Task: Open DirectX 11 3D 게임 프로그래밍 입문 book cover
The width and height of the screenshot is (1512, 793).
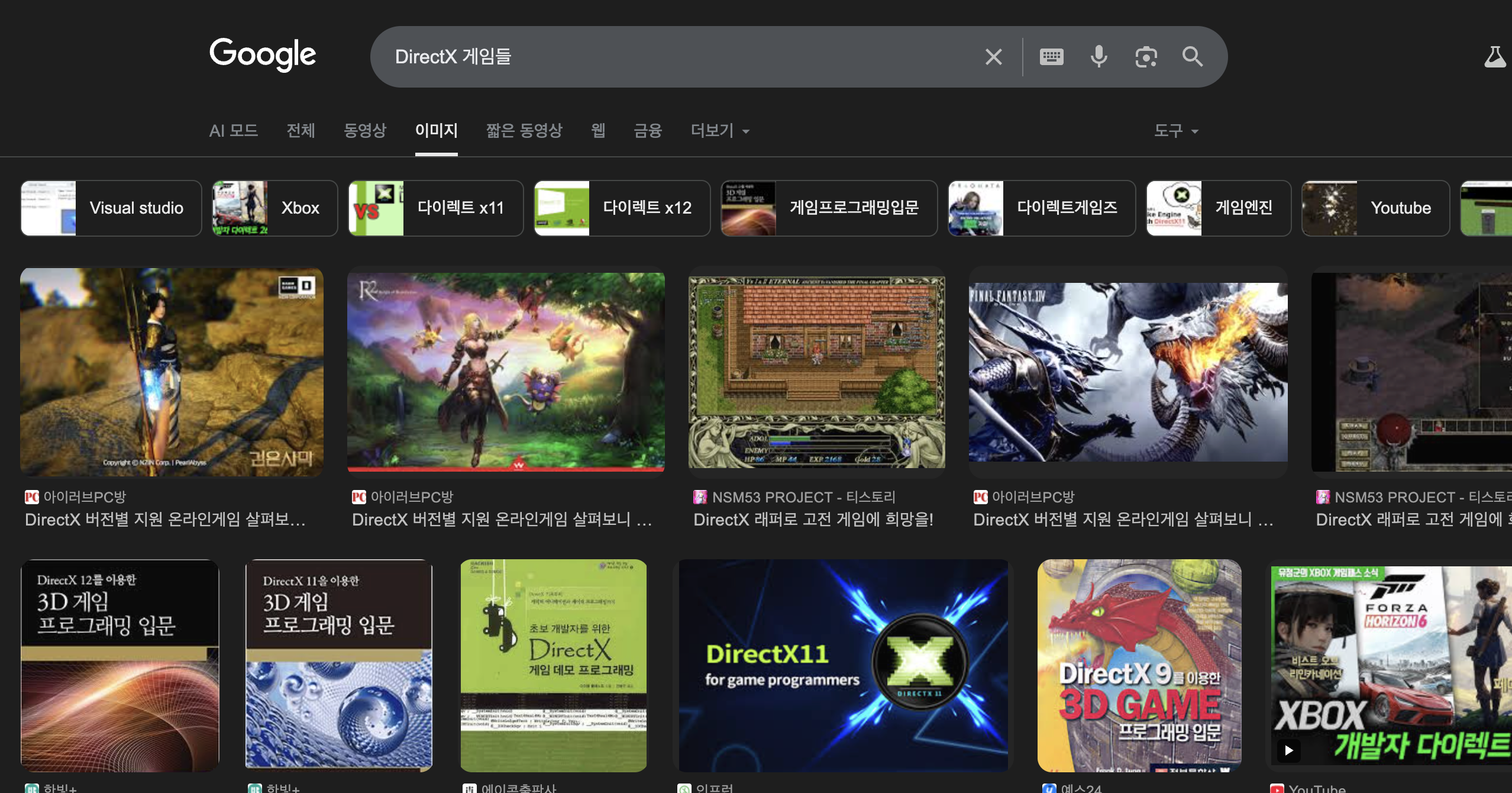Action: pos(339,665)
